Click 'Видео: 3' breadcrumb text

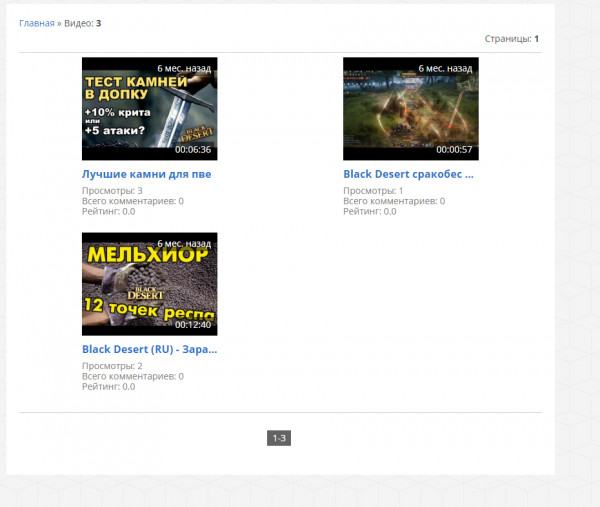click(83, 23)
